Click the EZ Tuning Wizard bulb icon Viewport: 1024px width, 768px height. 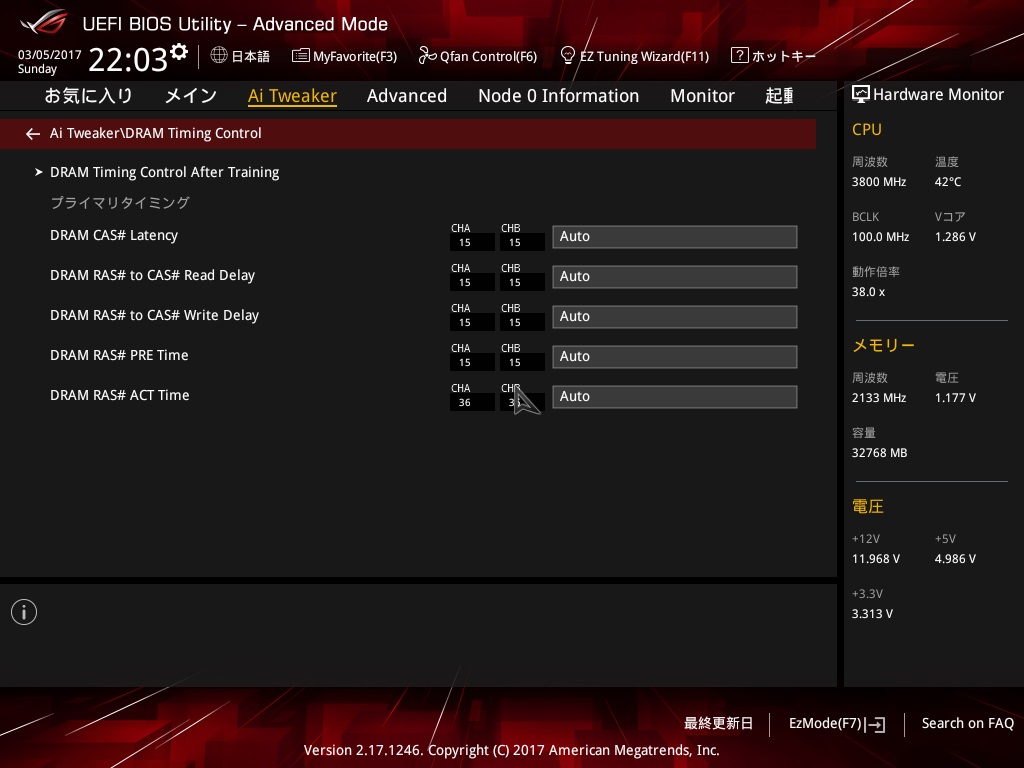click(x=568, y=55)
